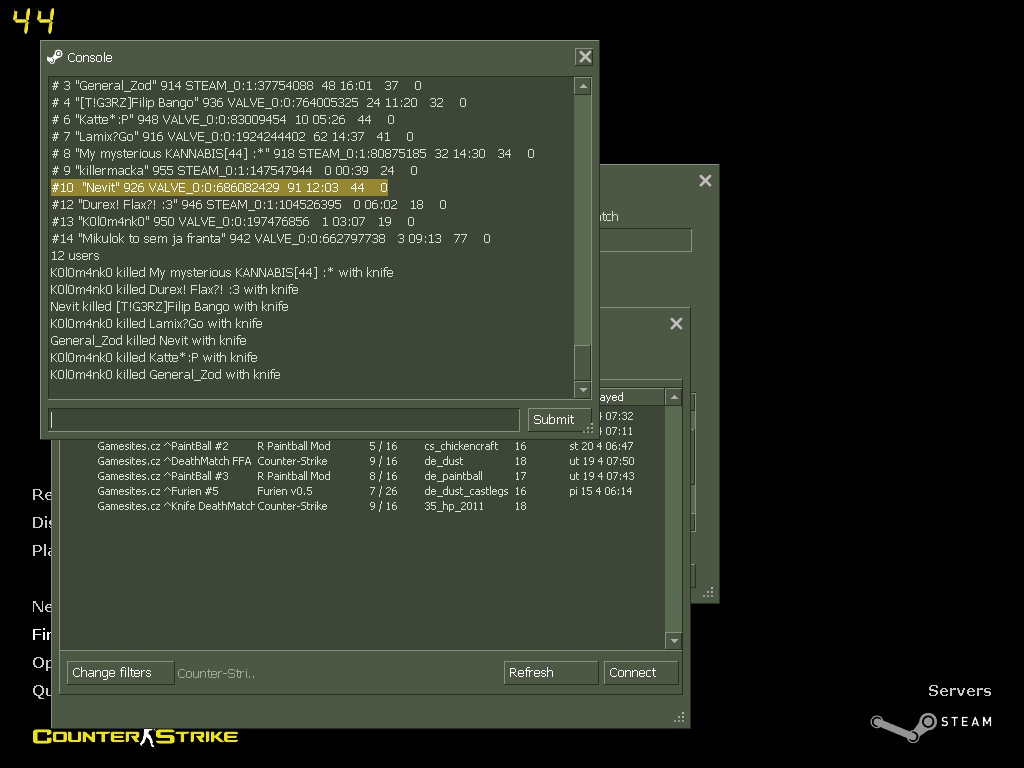
Task: Open Servers on the main menu
Action: 959,691
